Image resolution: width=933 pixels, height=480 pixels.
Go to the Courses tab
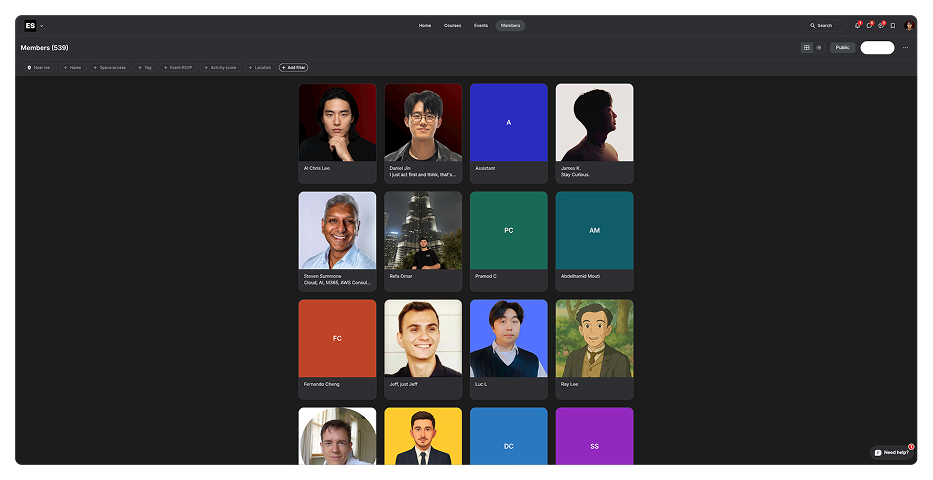click(452, 26)
